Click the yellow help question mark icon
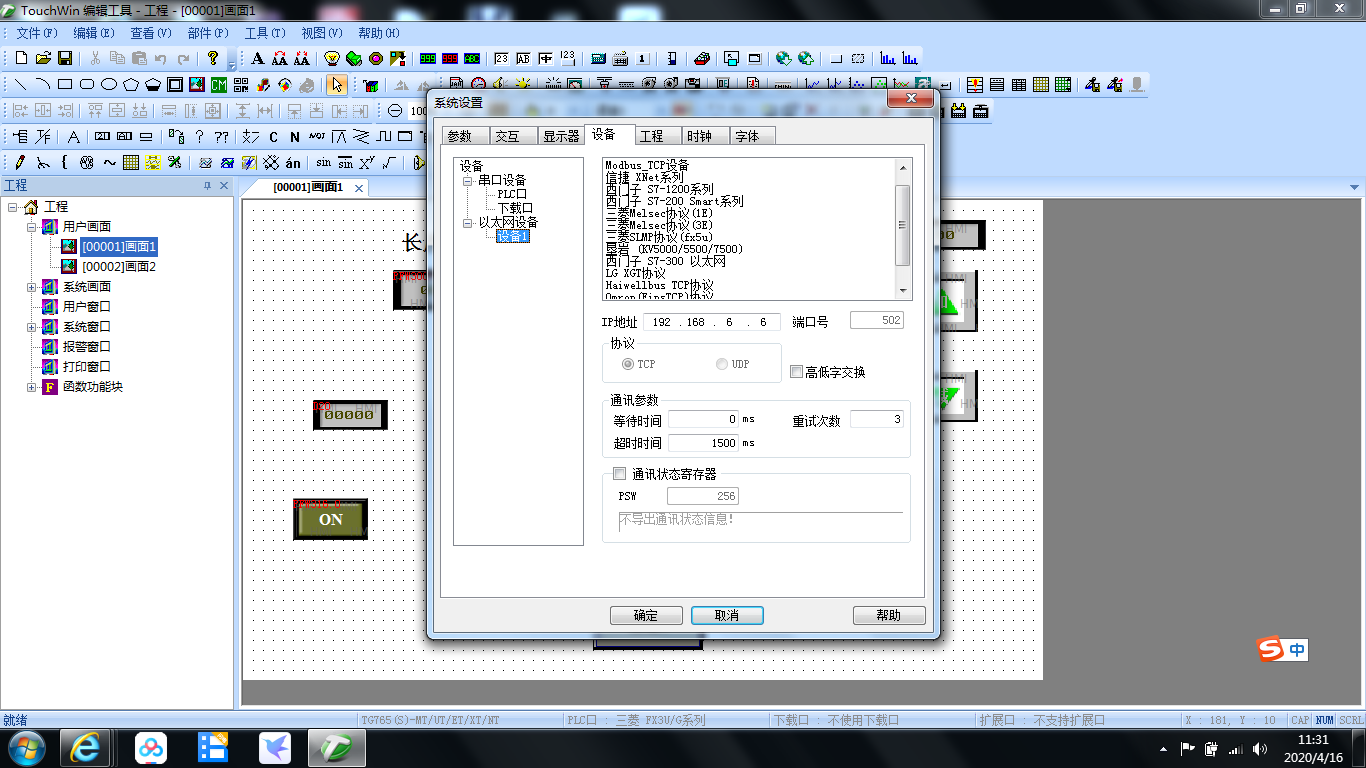 pyautogui.click(x=213, y=58)
